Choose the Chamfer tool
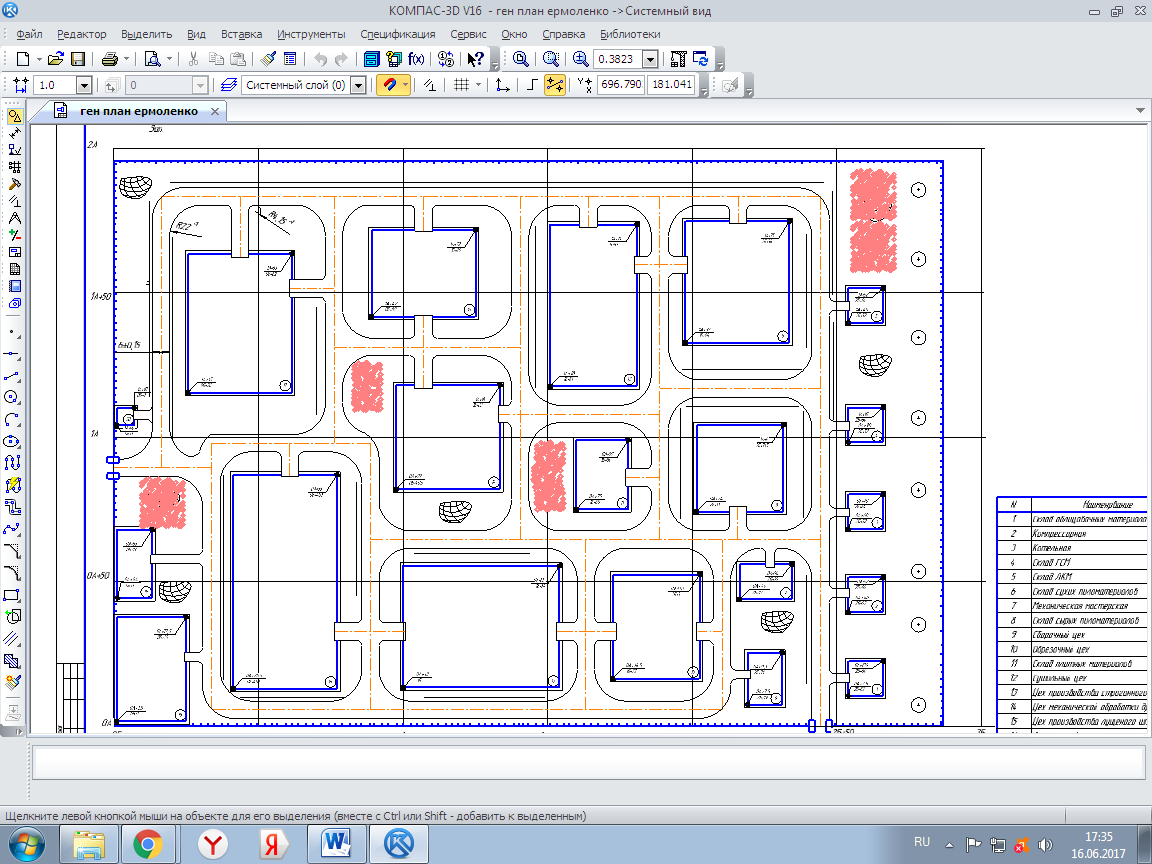This screenshot has width=1152, height=864. [x=11, y=550]
